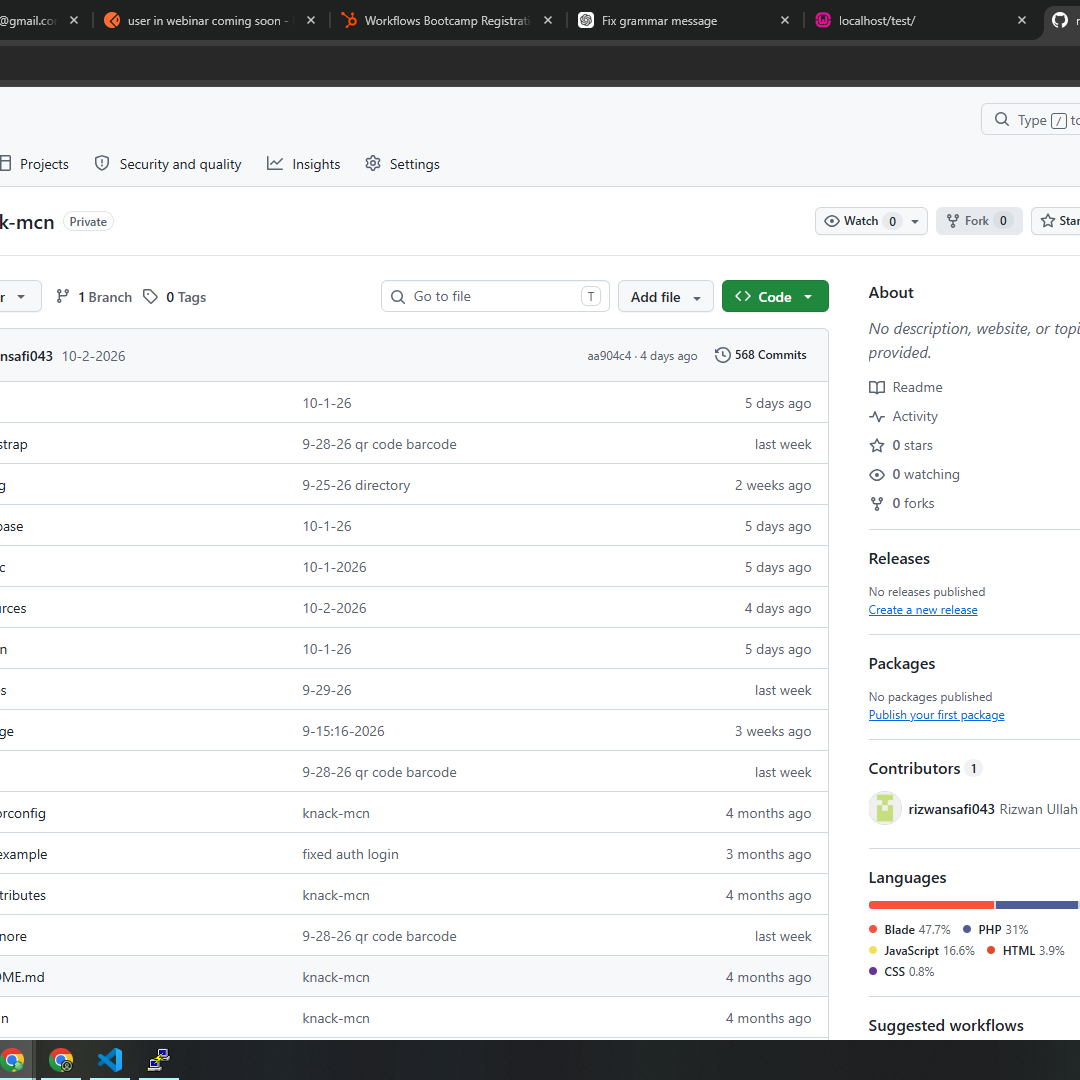Open the '9-25-26 directory' commit message

pyautogui.click(x=356, y=485)
